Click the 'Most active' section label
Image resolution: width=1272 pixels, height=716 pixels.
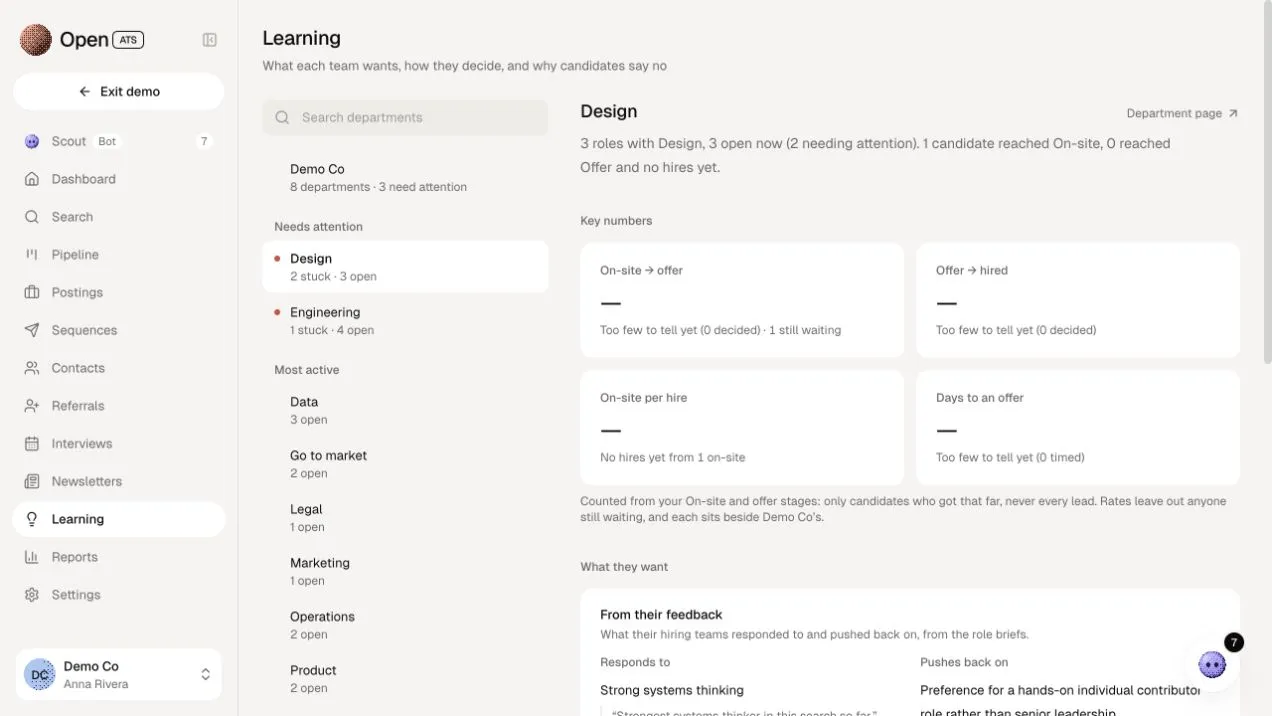[307, 370]
